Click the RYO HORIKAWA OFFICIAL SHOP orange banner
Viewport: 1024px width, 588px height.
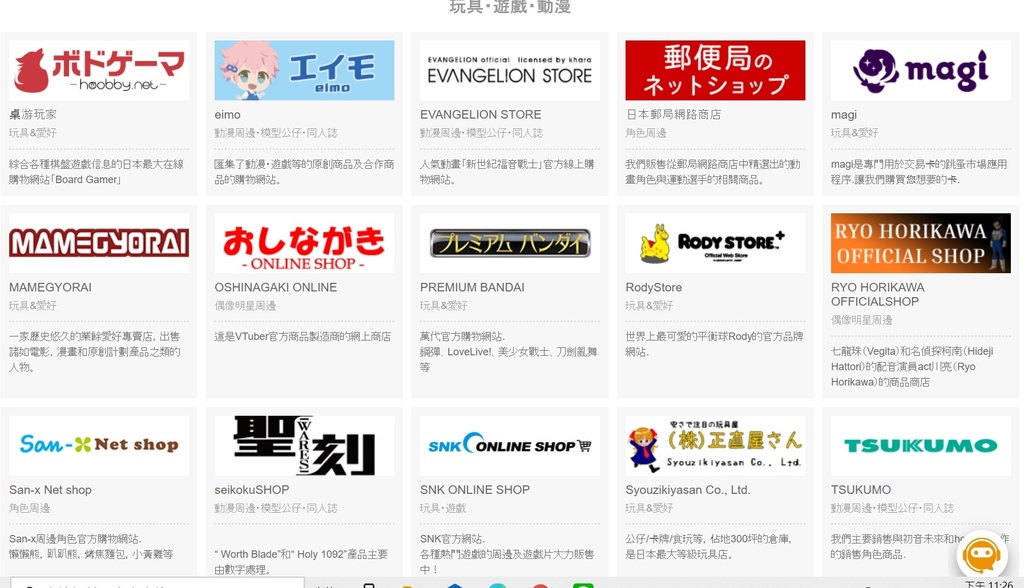pos(921,243)
